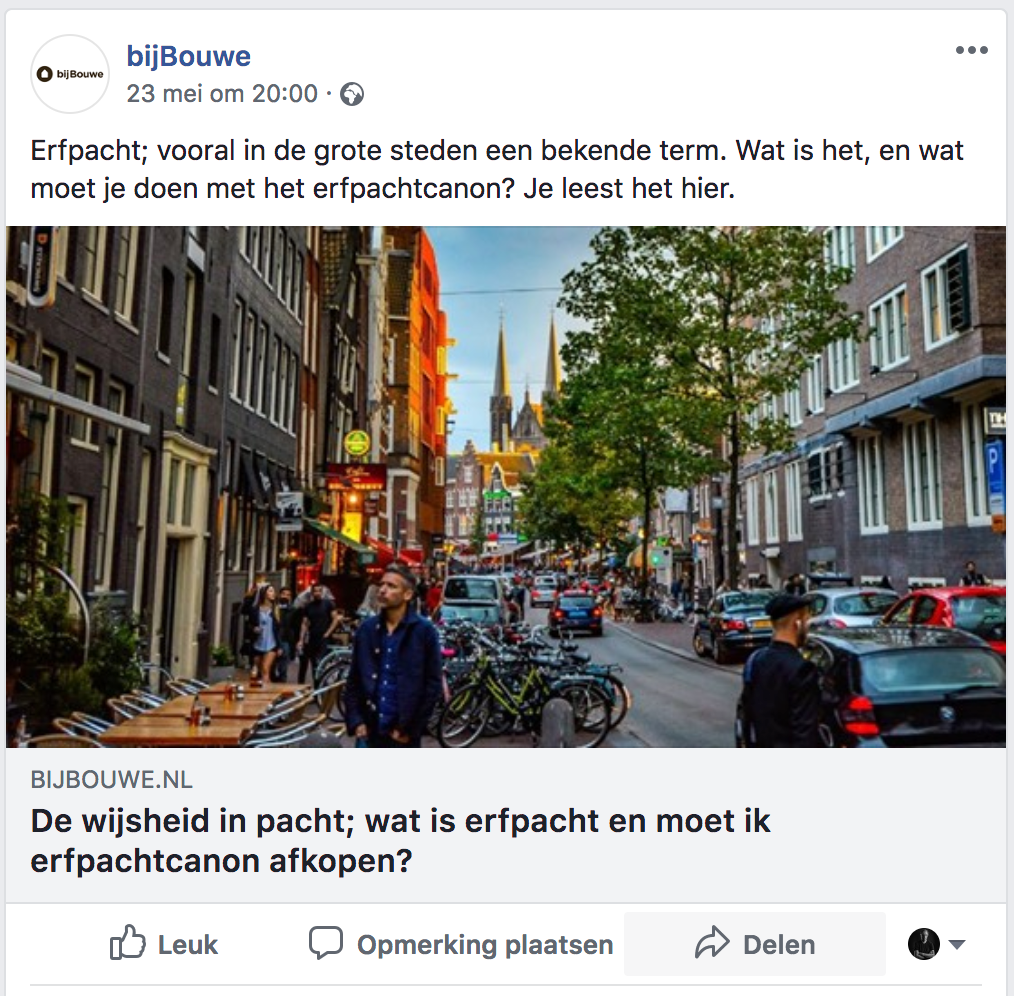This screenshot has width=1014, height=996.
Task: Open the article headline 'De wijsheid in pacht'
Action: [400, 841]
